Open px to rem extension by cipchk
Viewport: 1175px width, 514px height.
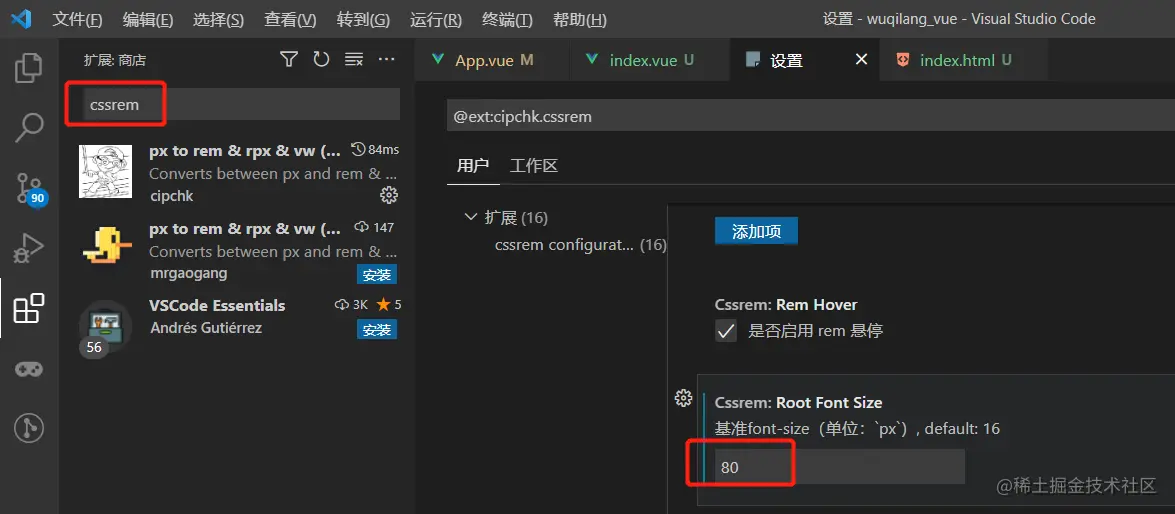(x=245, y=151)
